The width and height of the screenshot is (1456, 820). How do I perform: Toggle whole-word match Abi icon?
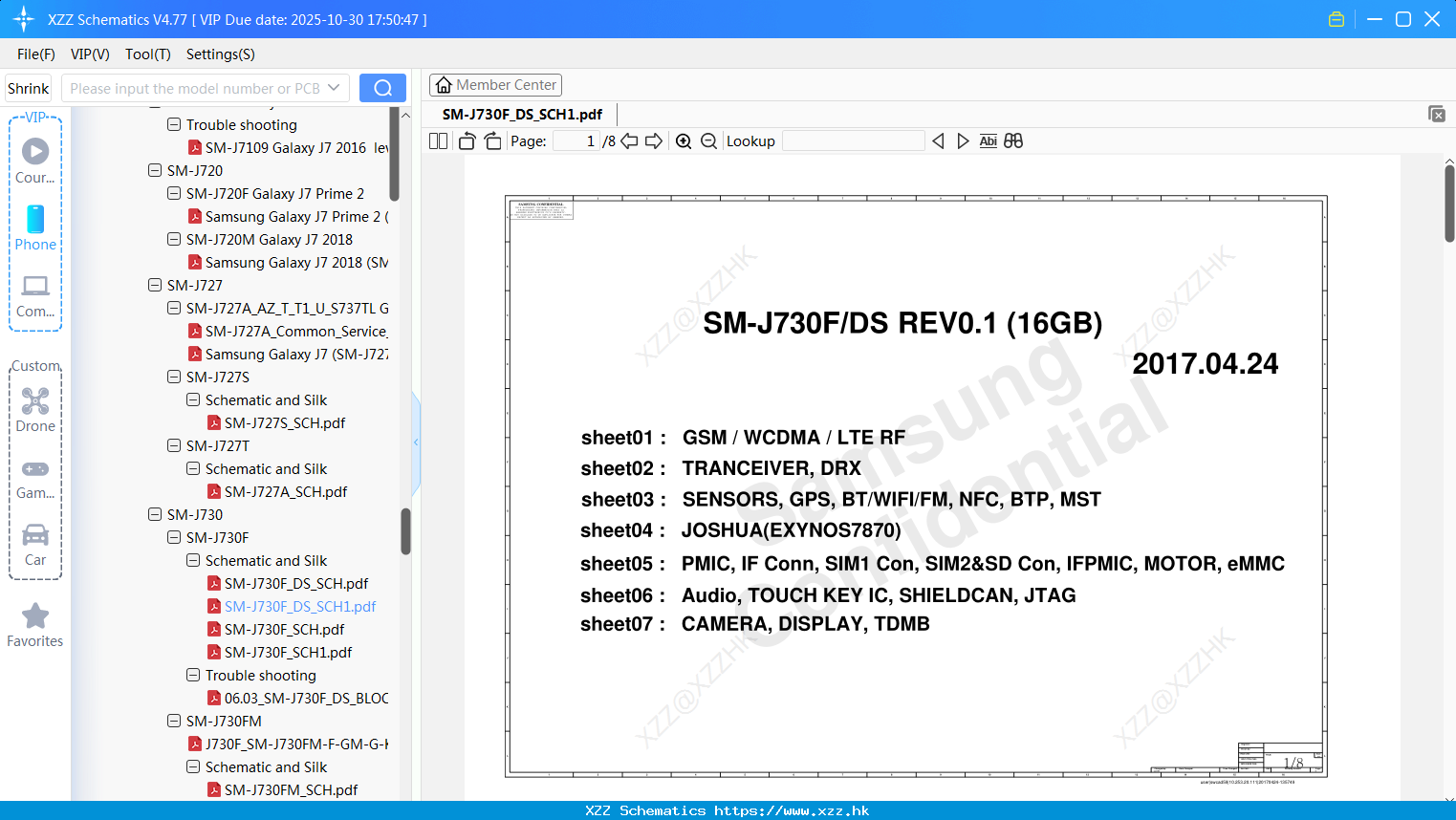pyautogui.click(x=989, y=140)
